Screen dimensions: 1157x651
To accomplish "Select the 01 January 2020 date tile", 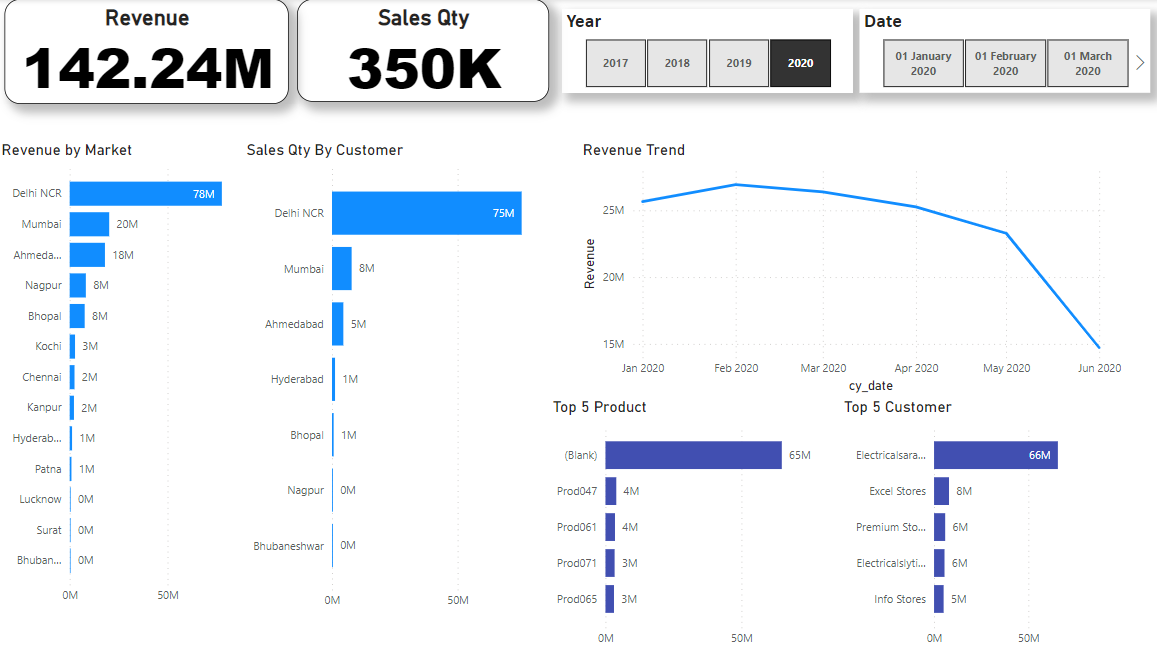I will [x=923, y=62].
